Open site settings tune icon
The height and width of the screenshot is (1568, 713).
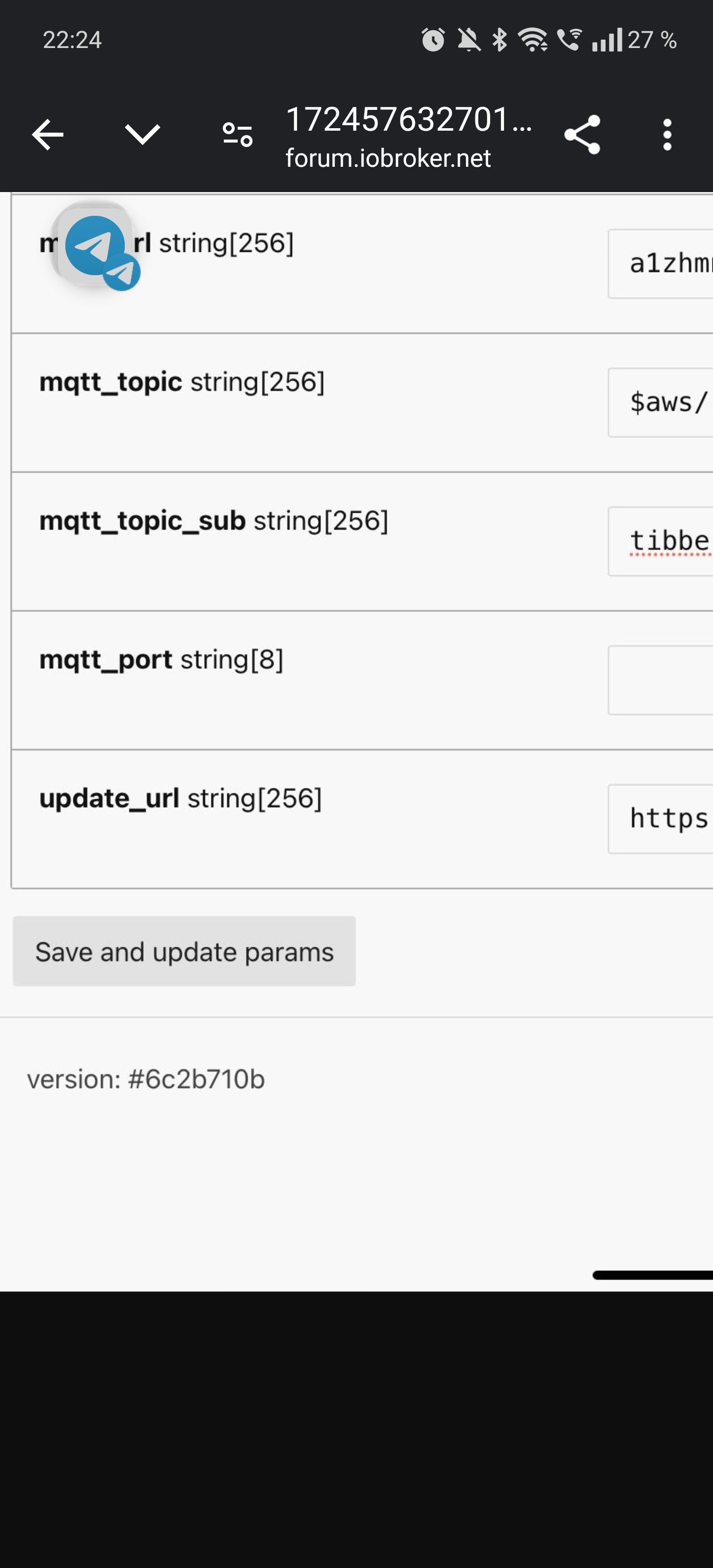238,135
